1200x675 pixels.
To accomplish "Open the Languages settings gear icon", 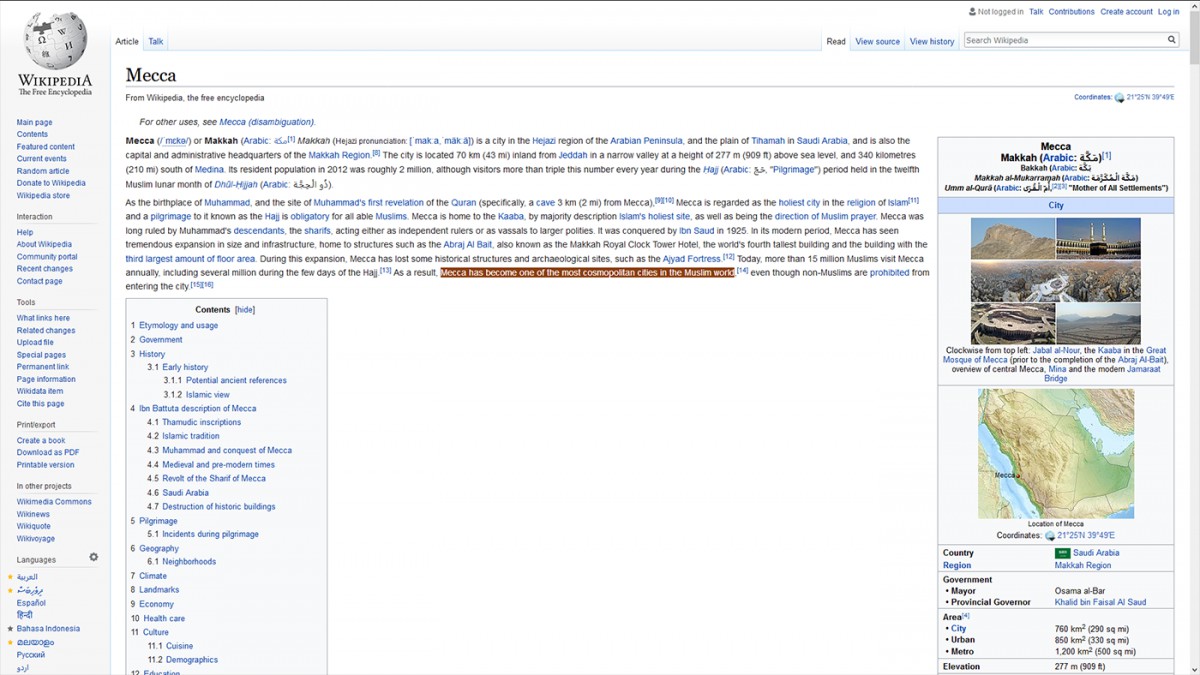I will [x=94, y=558].
